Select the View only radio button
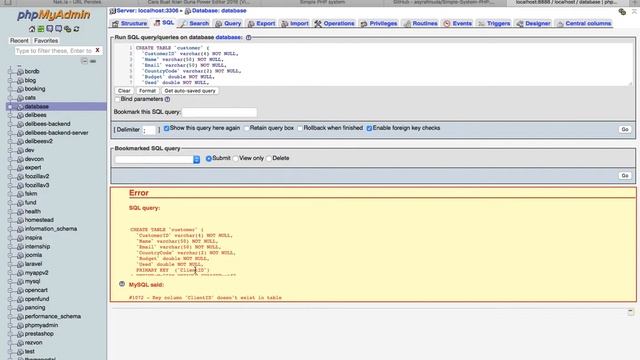640x360 pixels. click(x=236, y=158)
